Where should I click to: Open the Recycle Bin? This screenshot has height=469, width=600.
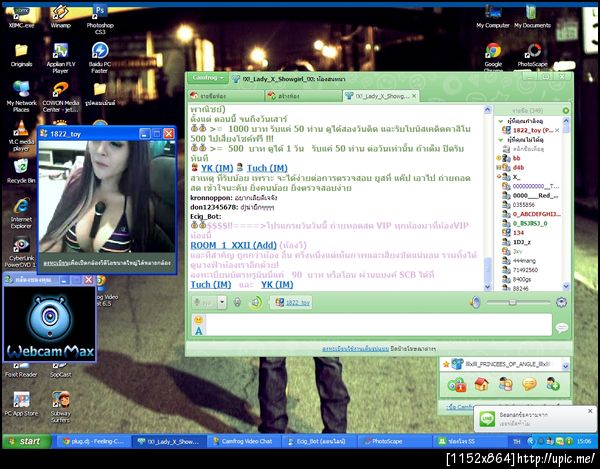tap(21, 171)
